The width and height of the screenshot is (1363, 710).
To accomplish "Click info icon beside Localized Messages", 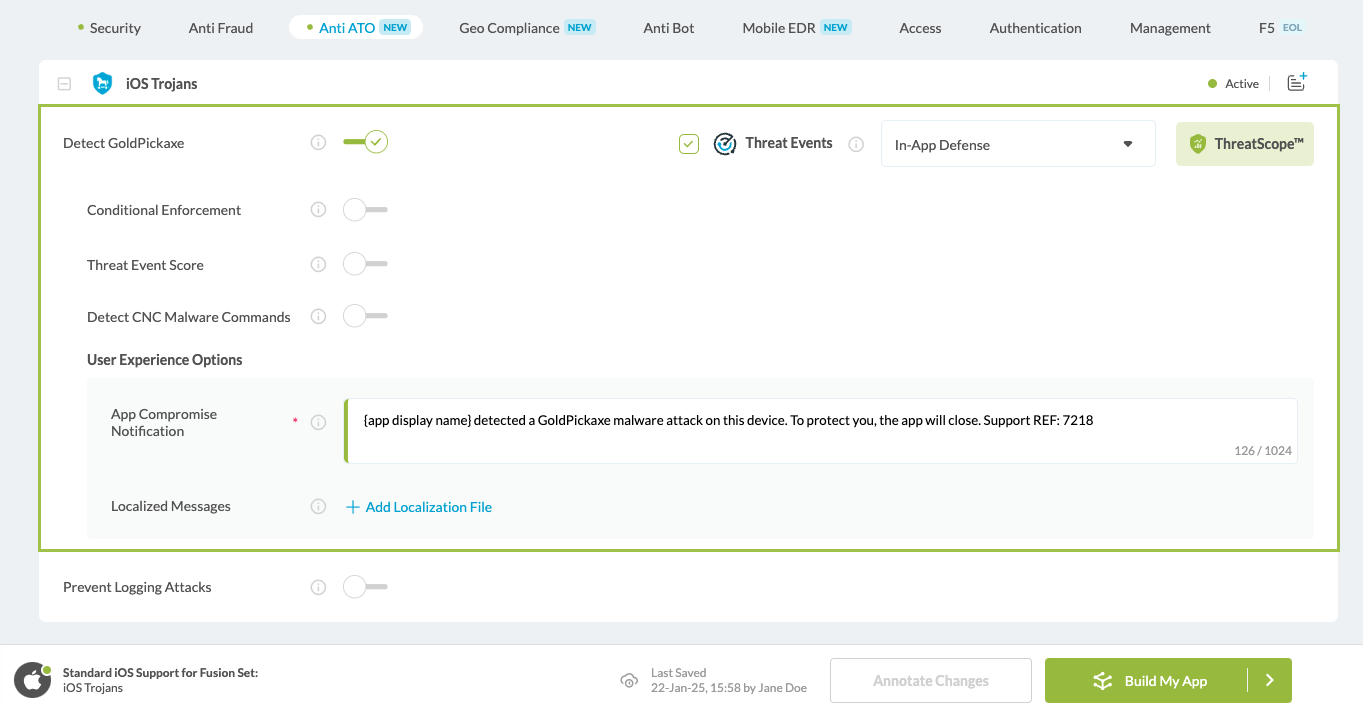I will pyautogui.click(x=318, y=507).
